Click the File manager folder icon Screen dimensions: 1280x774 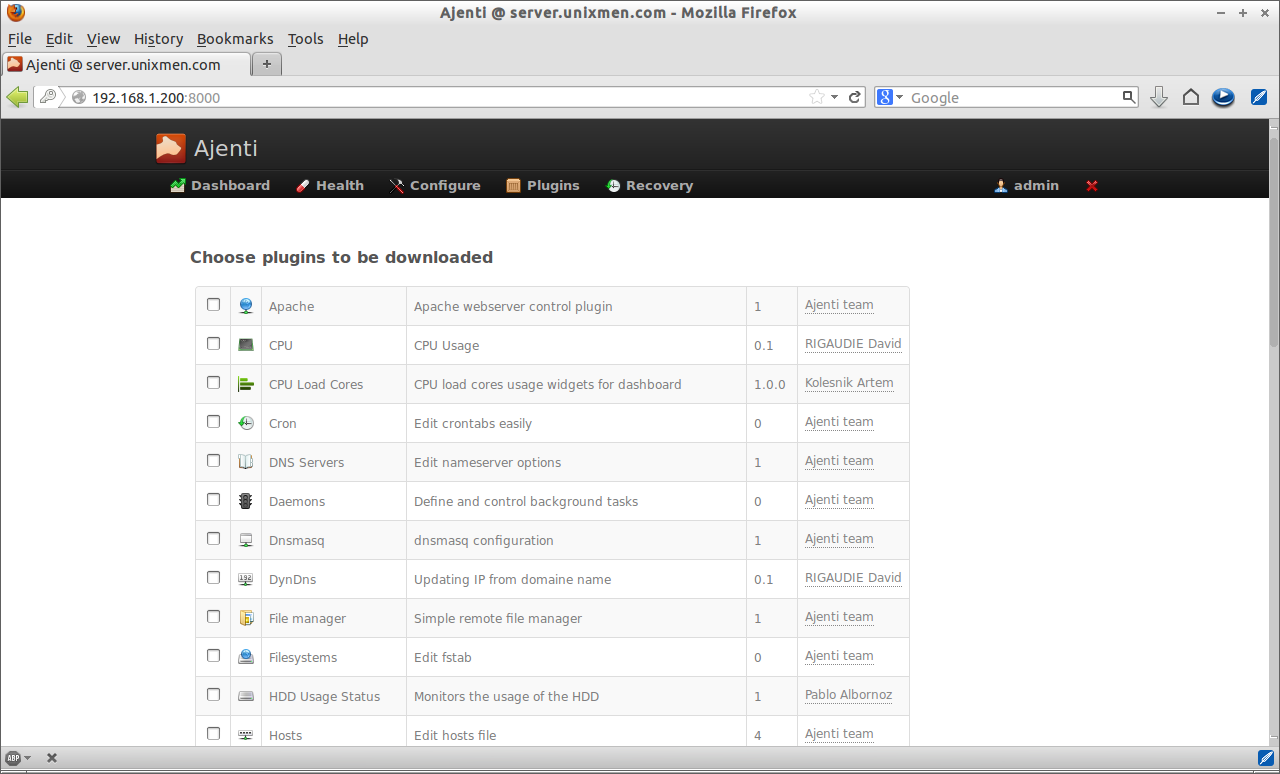tap(246, 618)
